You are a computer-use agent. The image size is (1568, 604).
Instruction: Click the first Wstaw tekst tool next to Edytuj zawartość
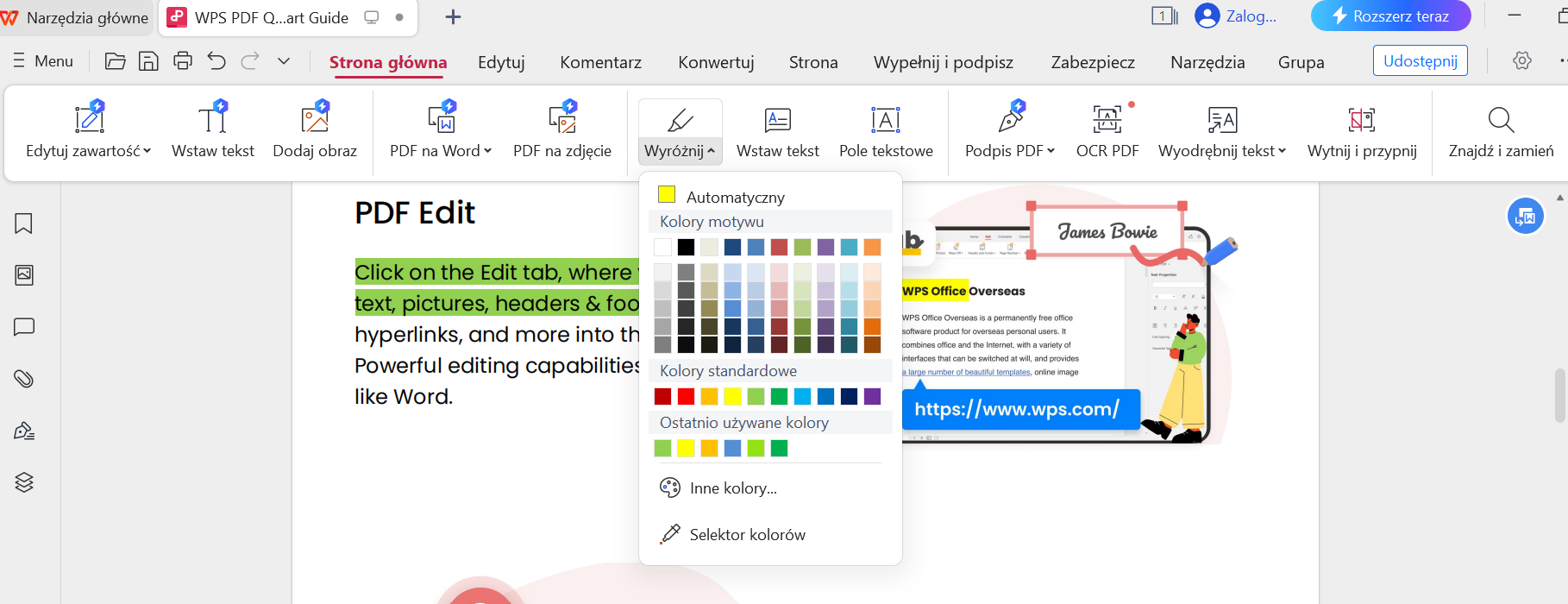(x=213, y=130)
